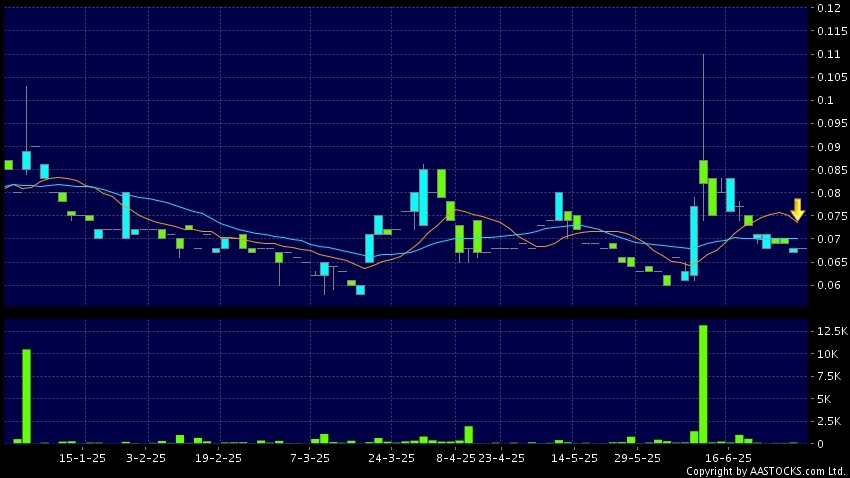Click the 0.095 price axis label
The height and width of the screenshot is (478, 850).
click(x=832, y=123)
